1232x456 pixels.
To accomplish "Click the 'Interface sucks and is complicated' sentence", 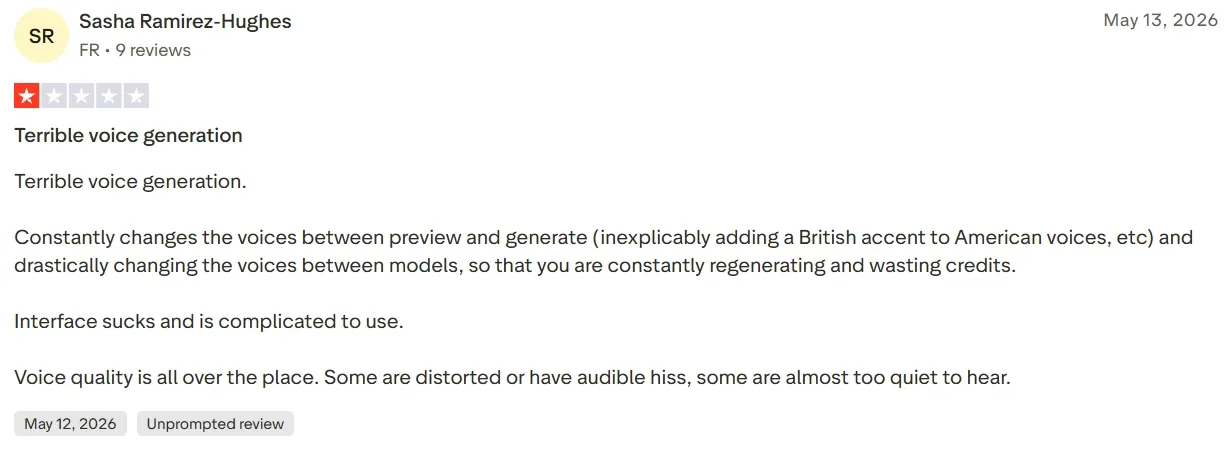I will (x=208, y=322).
